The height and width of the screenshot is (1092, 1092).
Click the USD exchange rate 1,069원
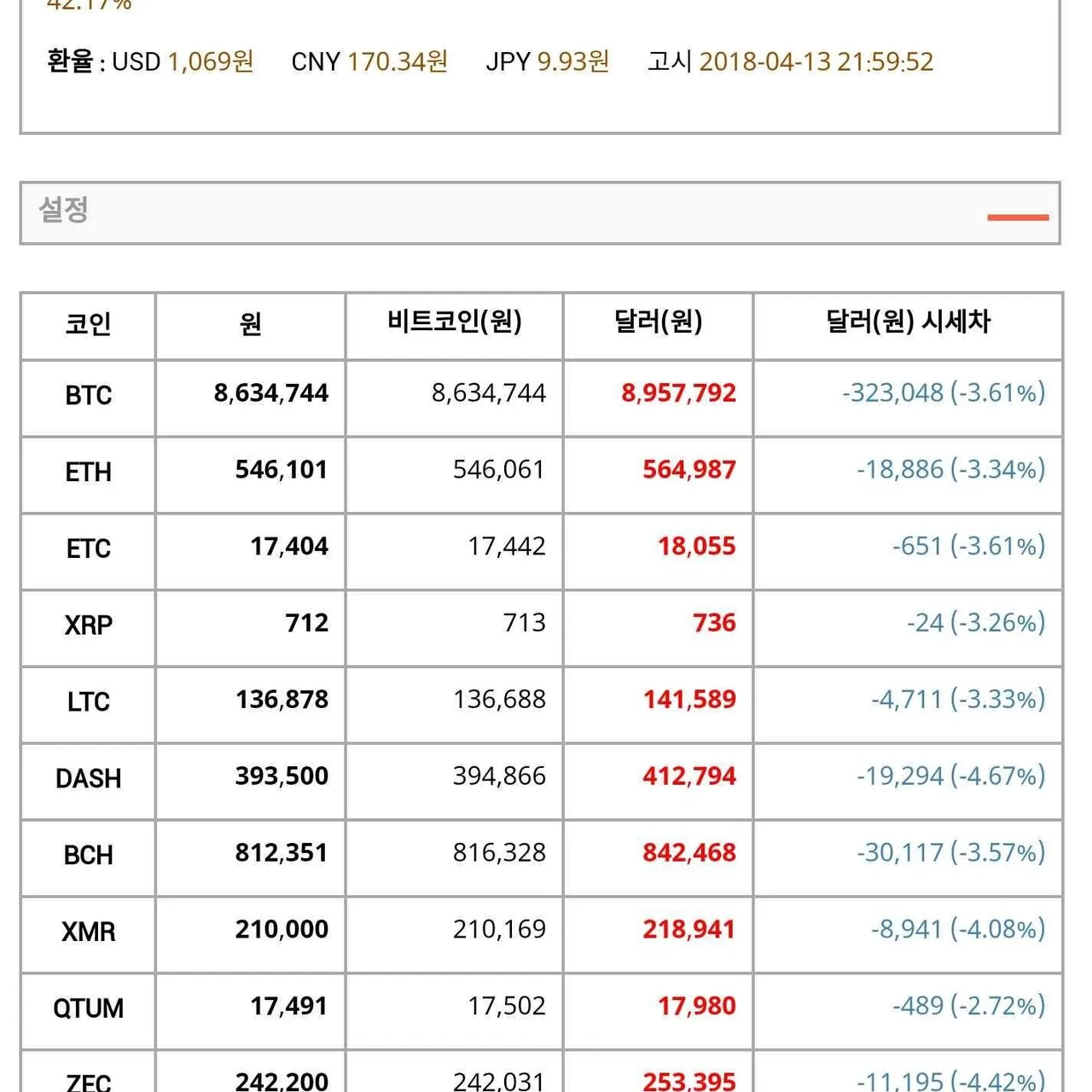pyautogui.click(x=211, y=61)
